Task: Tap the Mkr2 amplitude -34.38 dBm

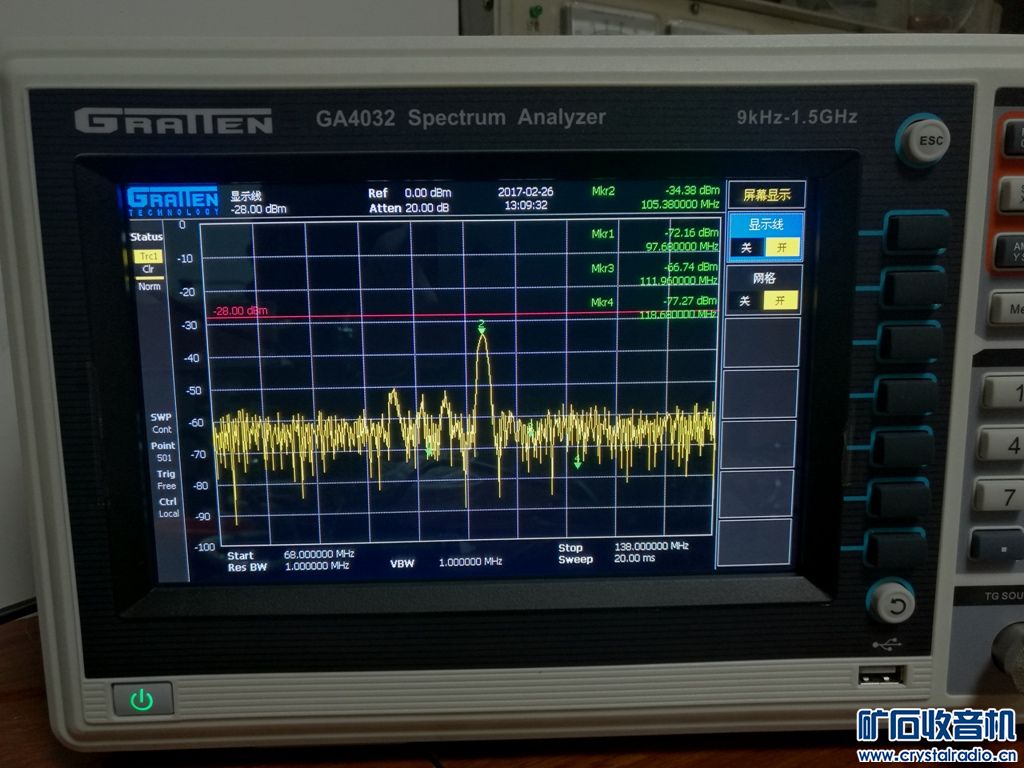Action: pyautogui.click(x=692, y=190)
